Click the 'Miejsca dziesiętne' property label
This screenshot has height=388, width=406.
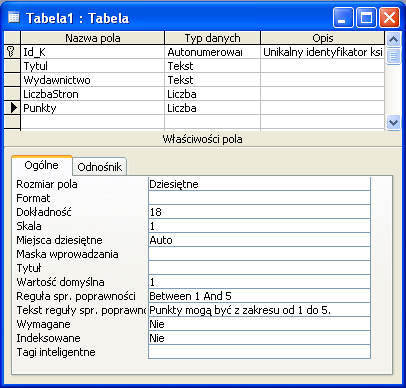click(59, 240)
